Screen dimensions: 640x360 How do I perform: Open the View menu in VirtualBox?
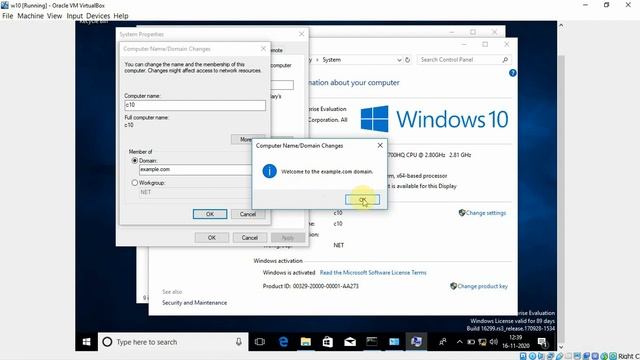click(x=54, y=16)
